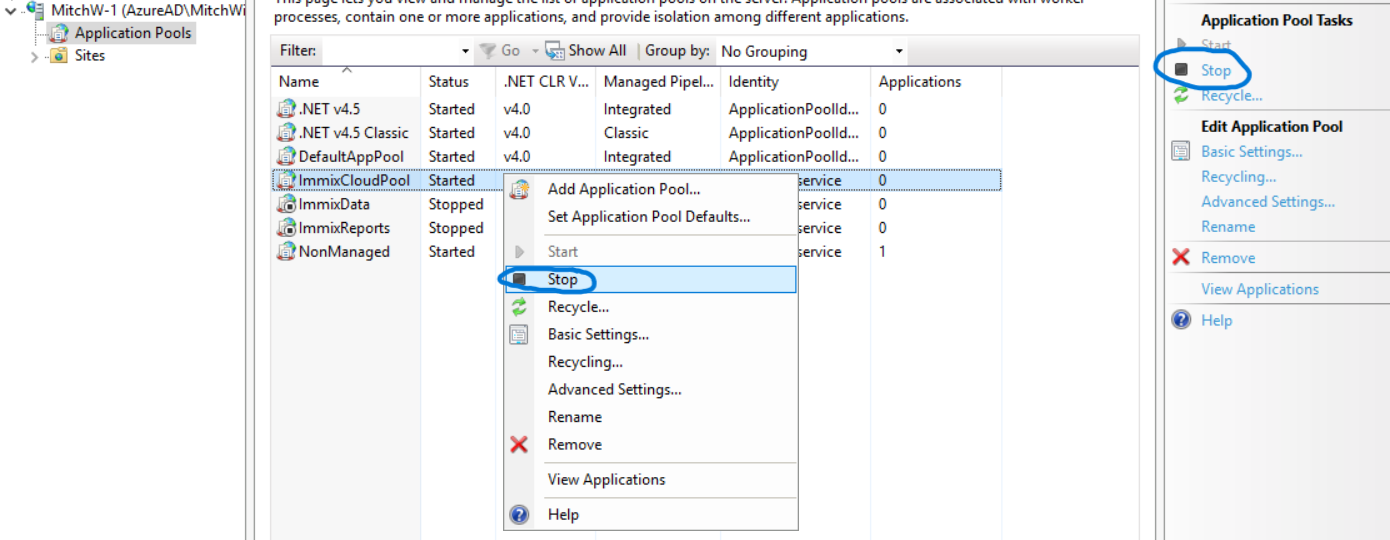Click Actions pane Stop square icon
This screenshot has height=540, width=1390.
pos(1181,70)
